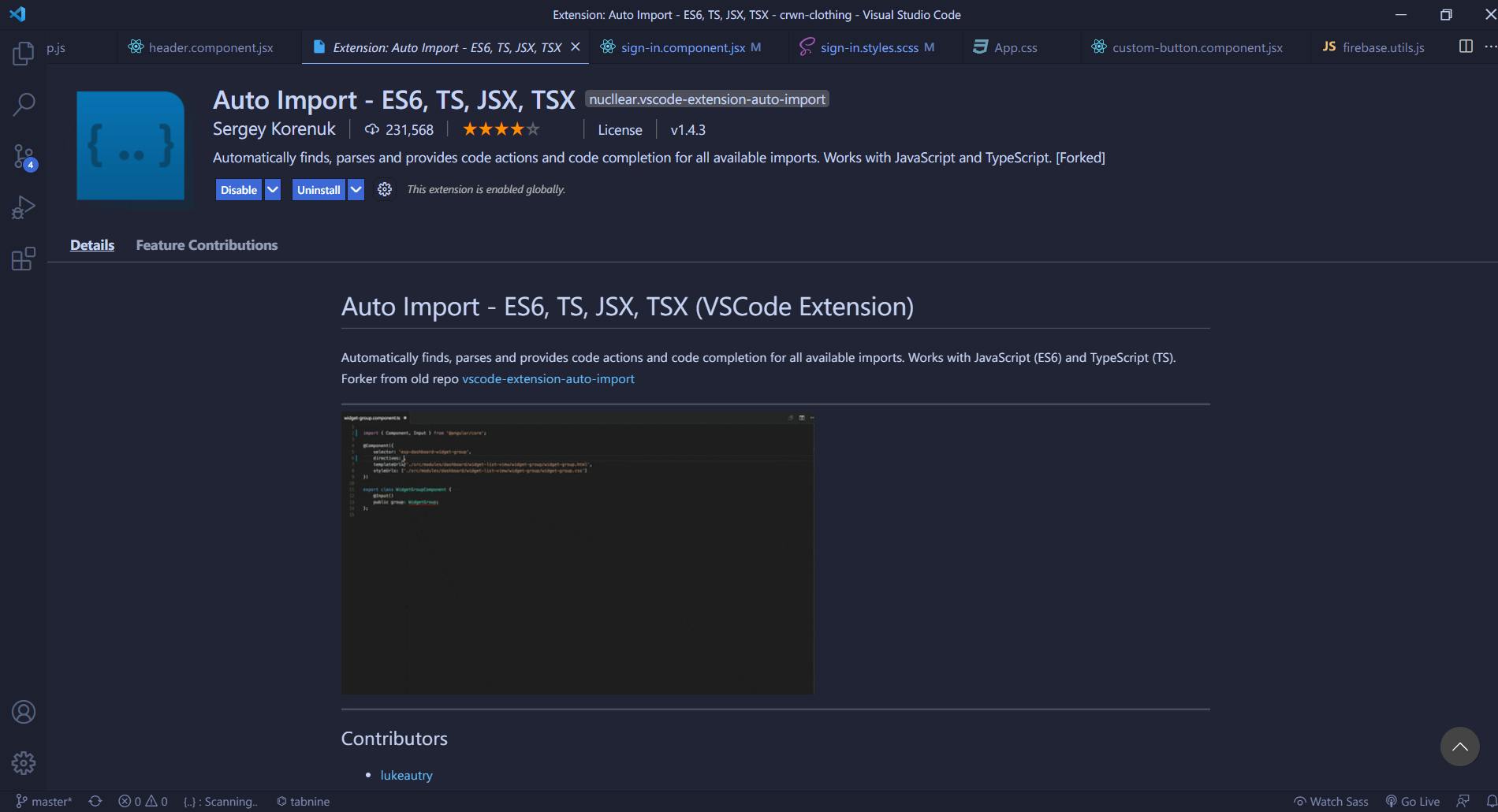Click the Disable button
Image resolution: width=1498 pixels, height=812 pixels.
(238, 189)
